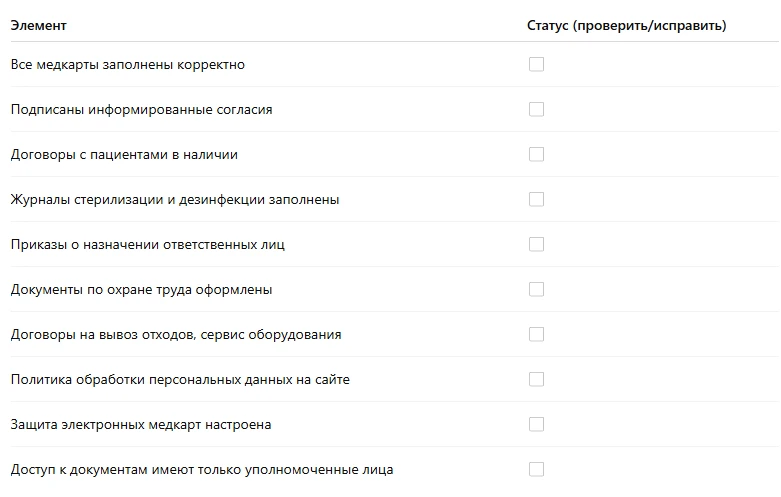Mark Договоры с пациентами в наличии checkbox
This screenshot has height=497, width=781.
coord(536,154)
